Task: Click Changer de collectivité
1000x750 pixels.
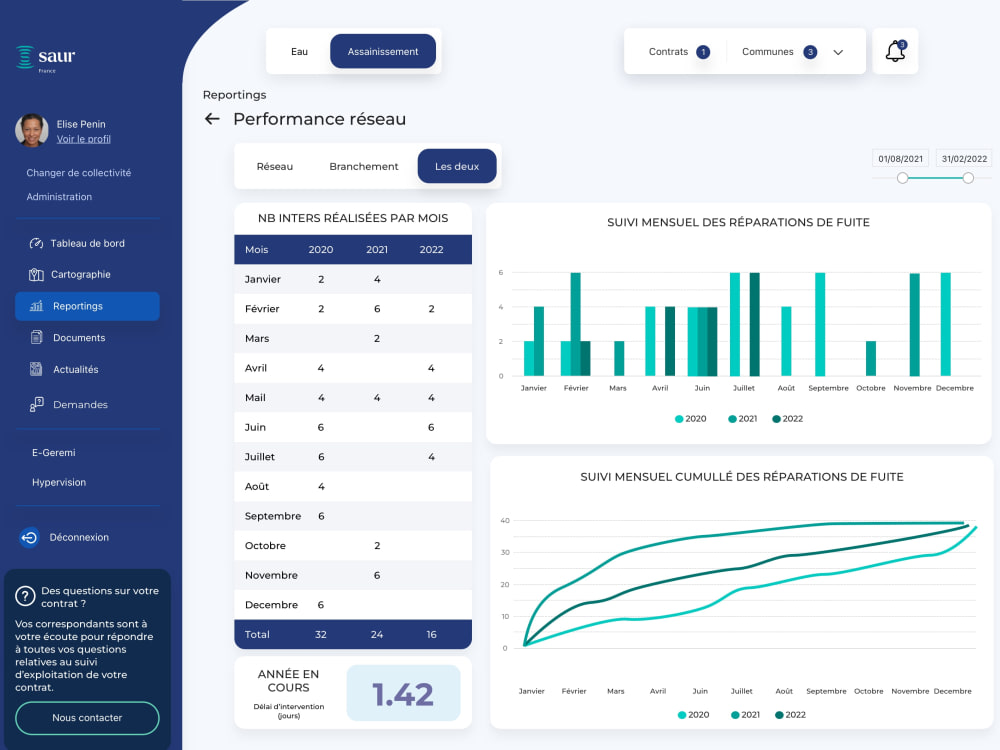Action: click(78, 173)
